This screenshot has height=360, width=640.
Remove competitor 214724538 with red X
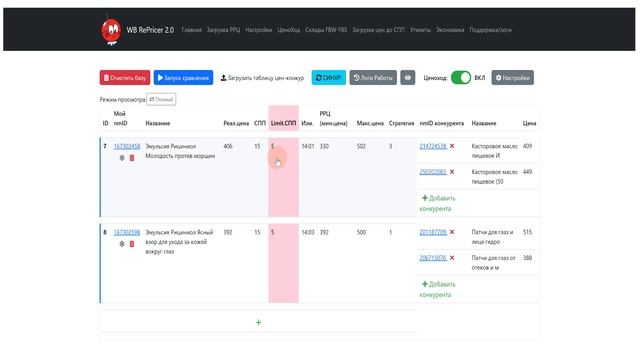click(452, 146)
